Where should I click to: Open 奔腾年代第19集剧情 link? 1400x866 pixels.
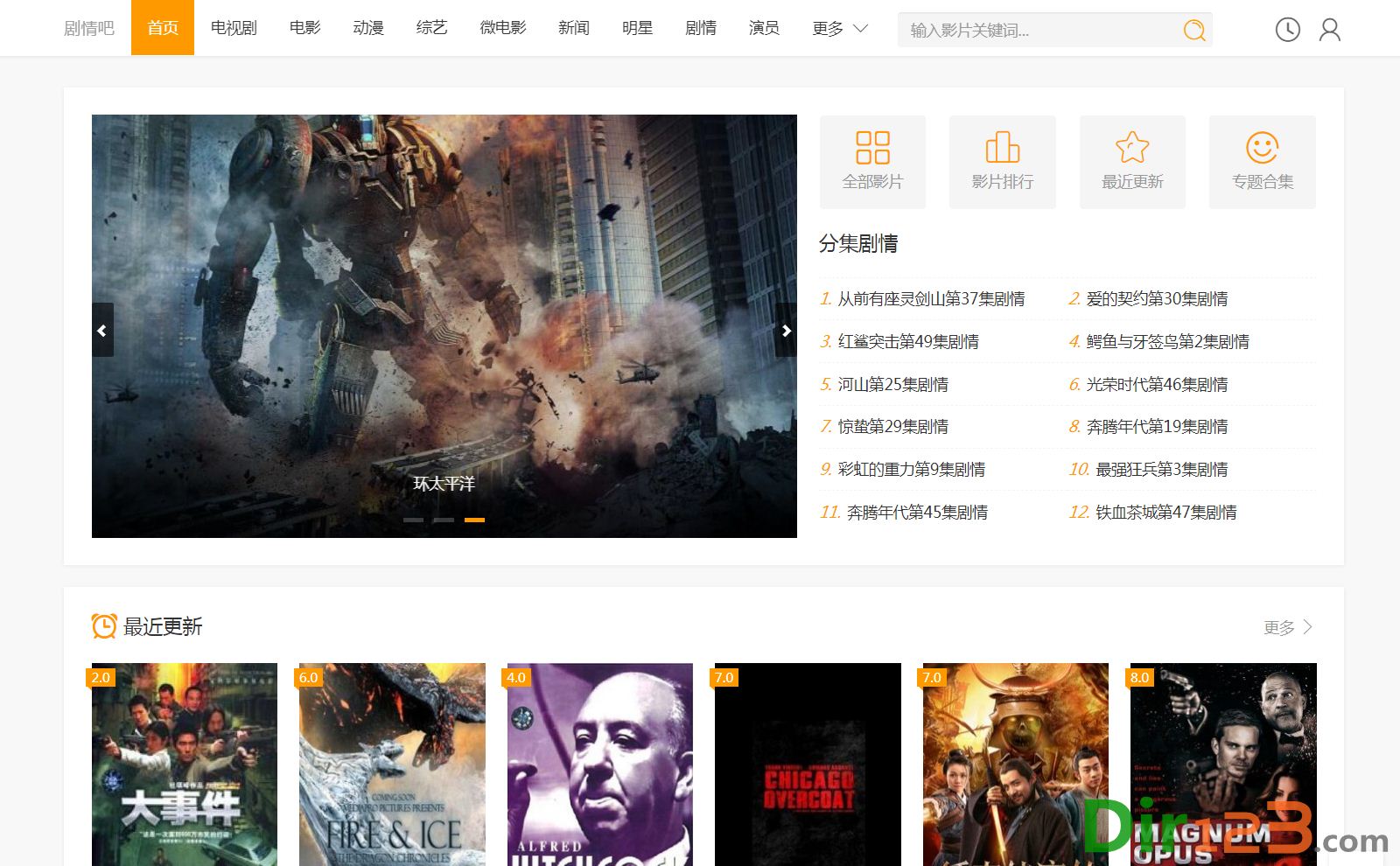(1157, 426)
